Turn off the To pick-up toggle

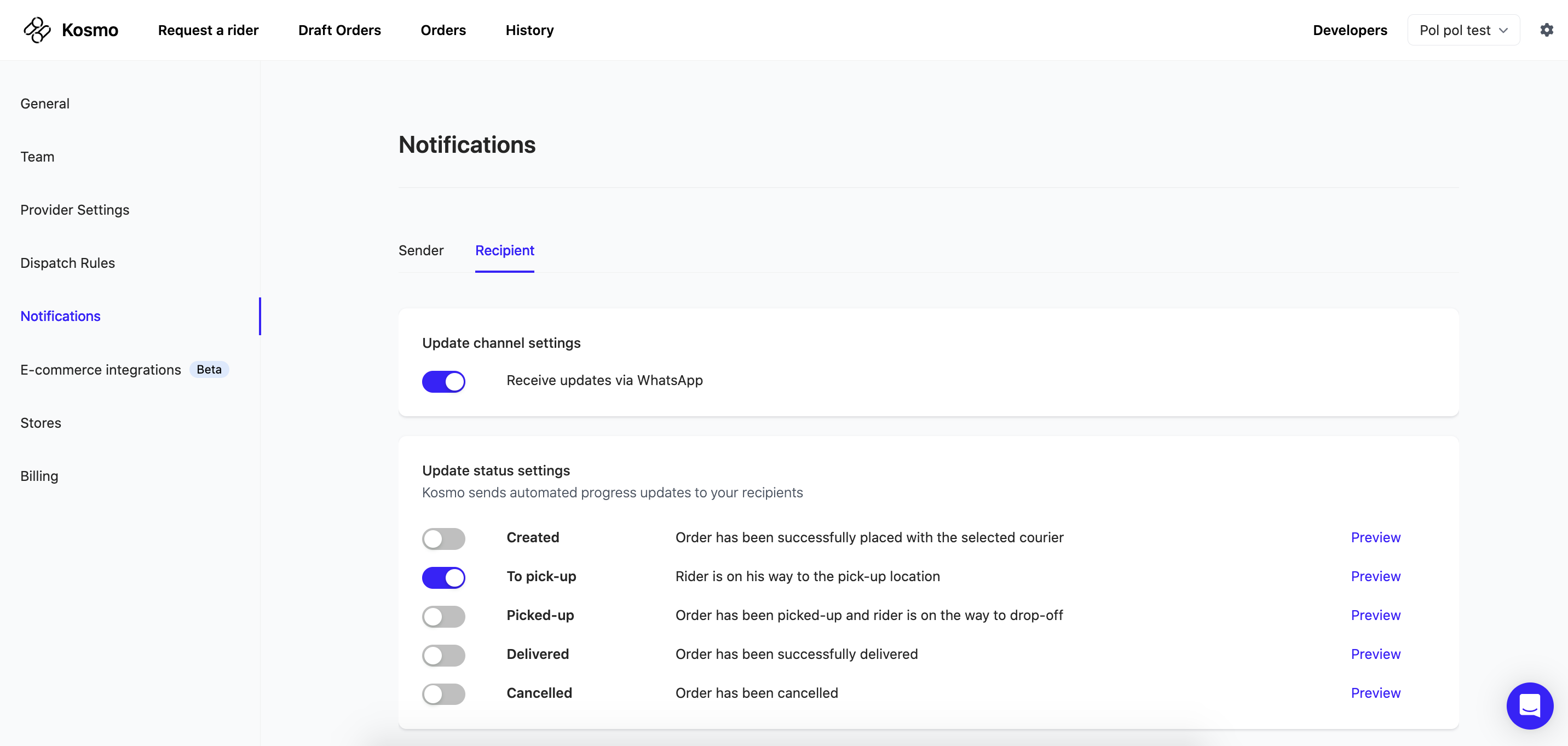click(x=443, y=577)
